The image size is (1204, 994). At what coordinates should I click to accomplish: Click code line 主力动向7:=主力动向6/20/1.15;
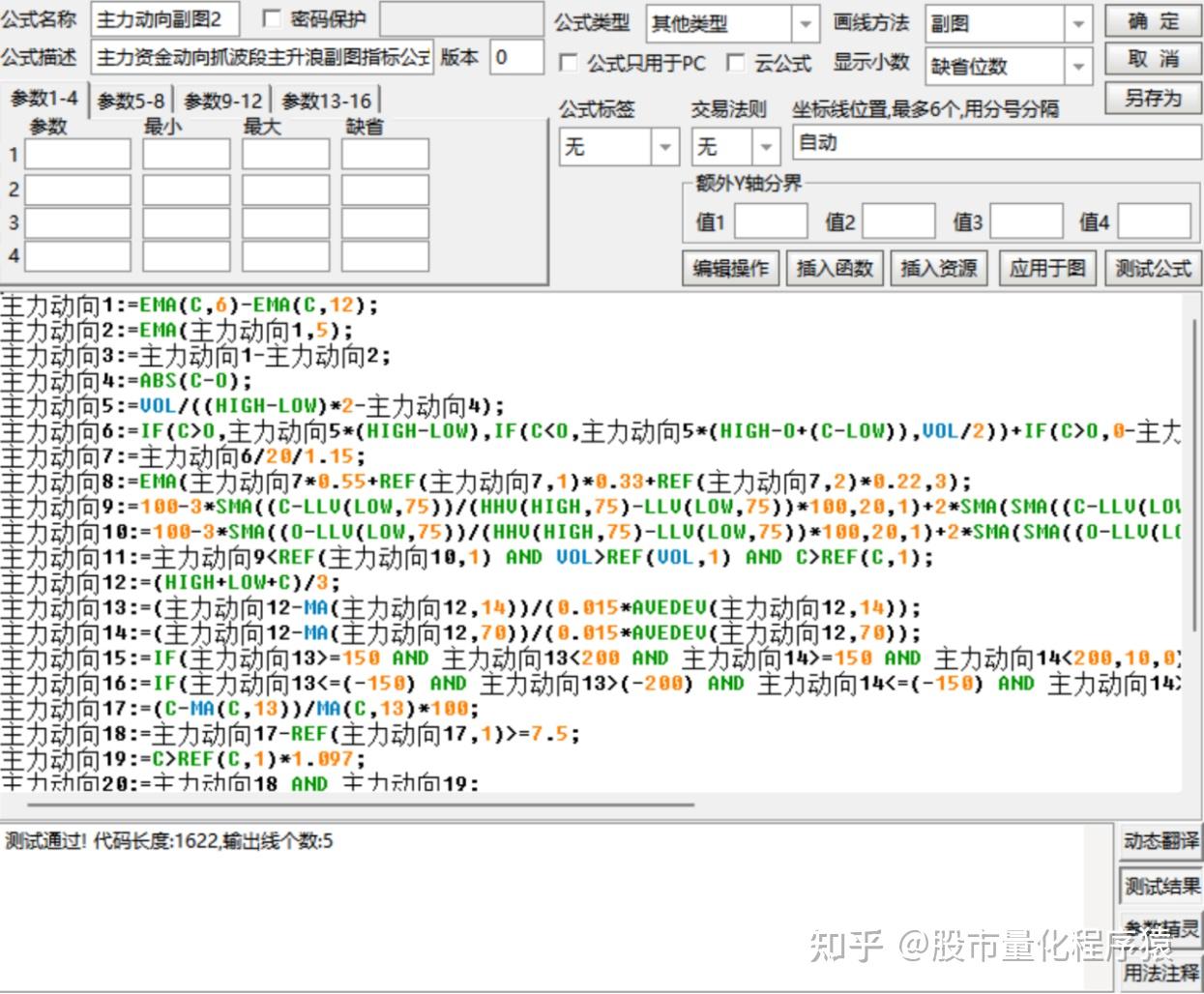click(x=183, y=456)
